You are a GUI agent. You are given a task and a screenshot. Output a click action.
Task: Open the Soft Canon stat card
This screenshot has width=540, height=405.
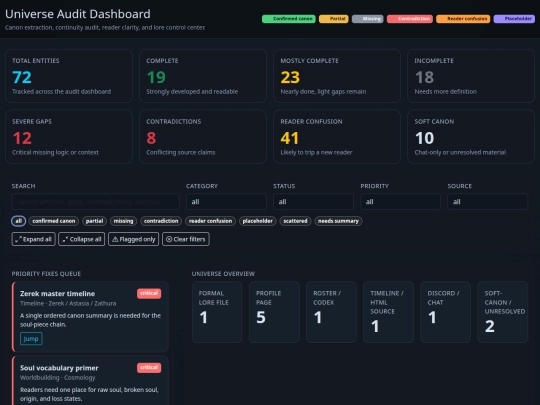pyautogui.click(x=471, y=136)
